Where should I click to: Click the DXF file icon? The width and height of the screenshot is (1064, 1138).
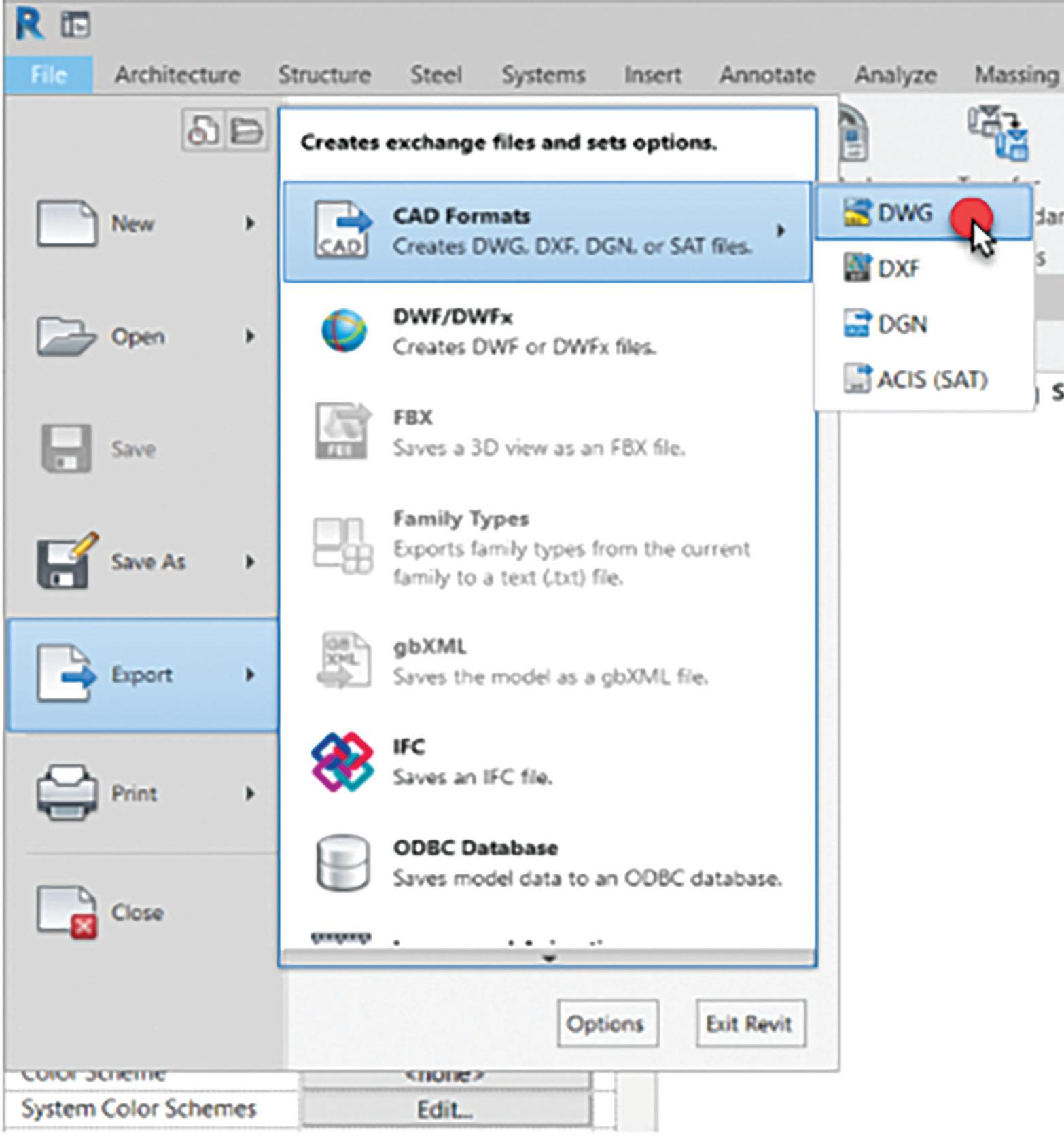tap(856, 268)
